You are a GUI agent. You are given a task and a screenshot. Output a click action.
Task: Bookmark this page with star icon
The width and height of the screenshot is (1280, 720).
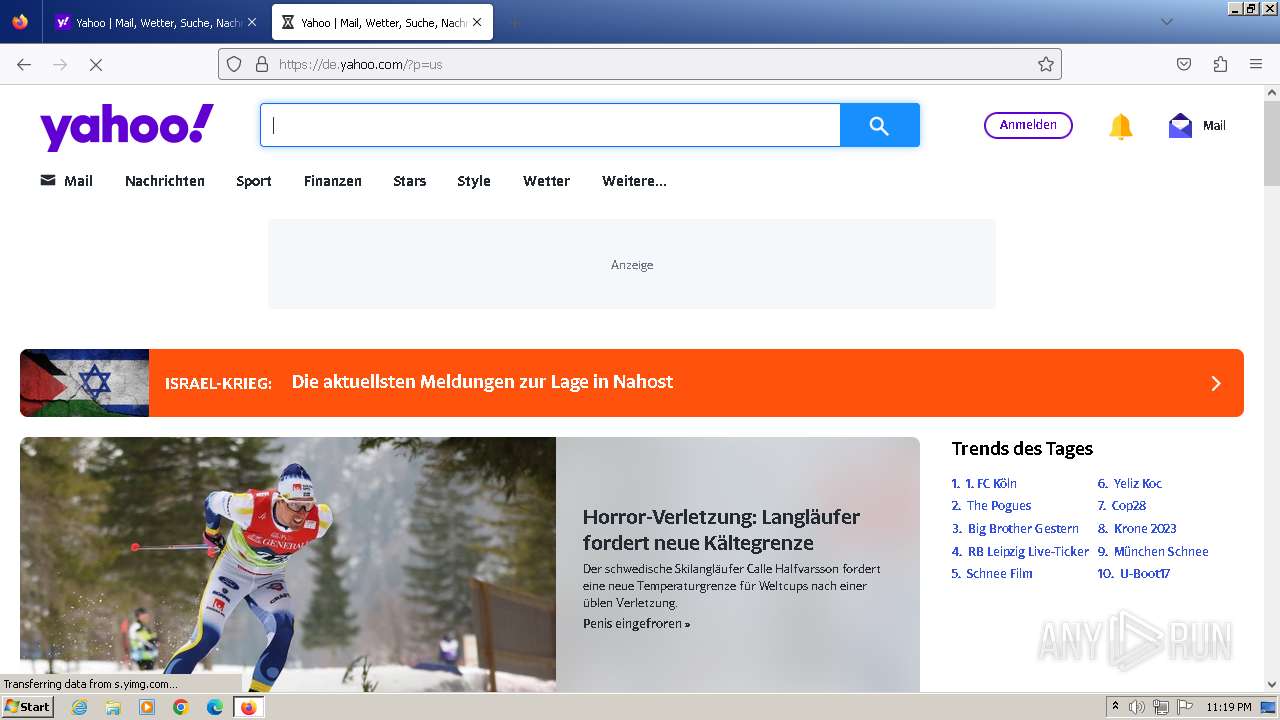(x=1046, y=64)
